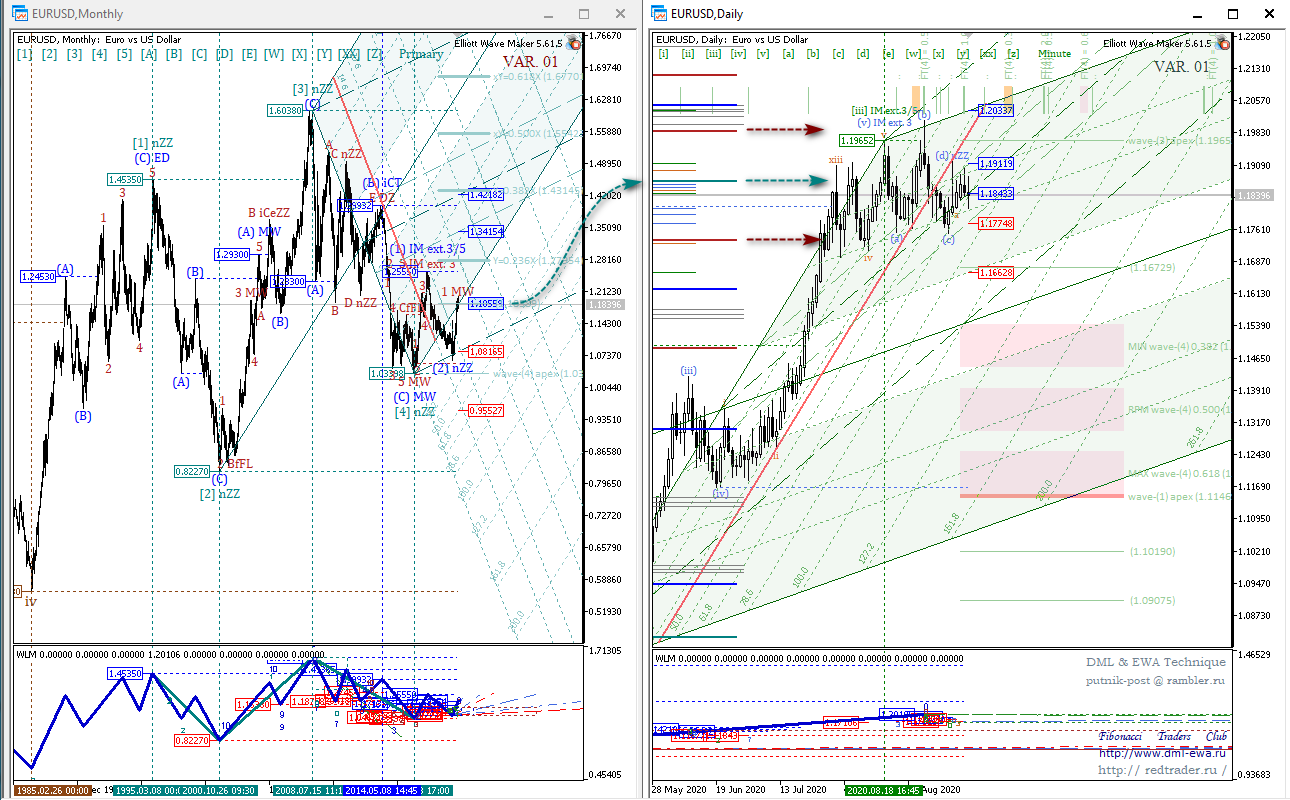Screen dimensions: 1290x800
Task: Open the redtrader.ru link
Action: pyautogui.click(x=1163, y=770)
